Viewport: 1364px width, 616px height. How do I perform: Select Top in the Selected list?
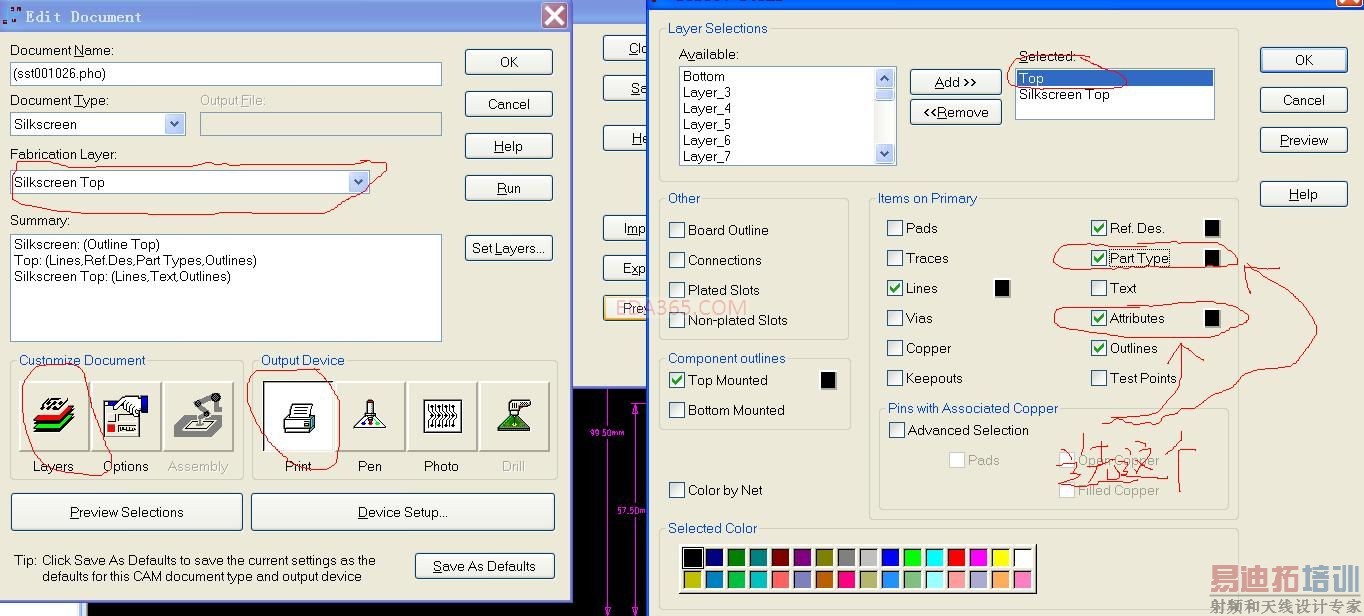[1114, 78]
